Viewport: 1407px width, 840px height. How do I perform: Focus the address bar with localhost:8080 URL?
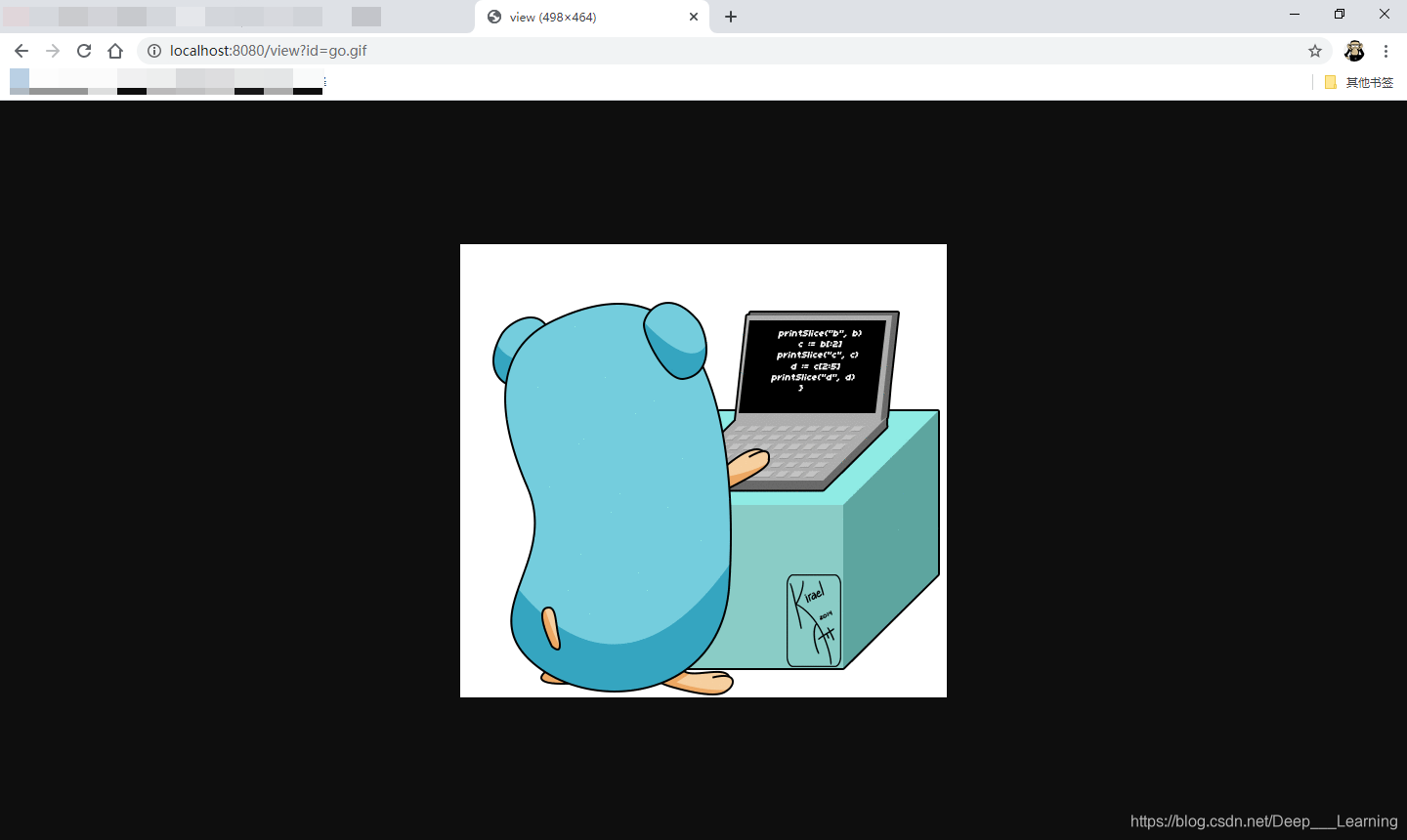click(x=734, y=51)
